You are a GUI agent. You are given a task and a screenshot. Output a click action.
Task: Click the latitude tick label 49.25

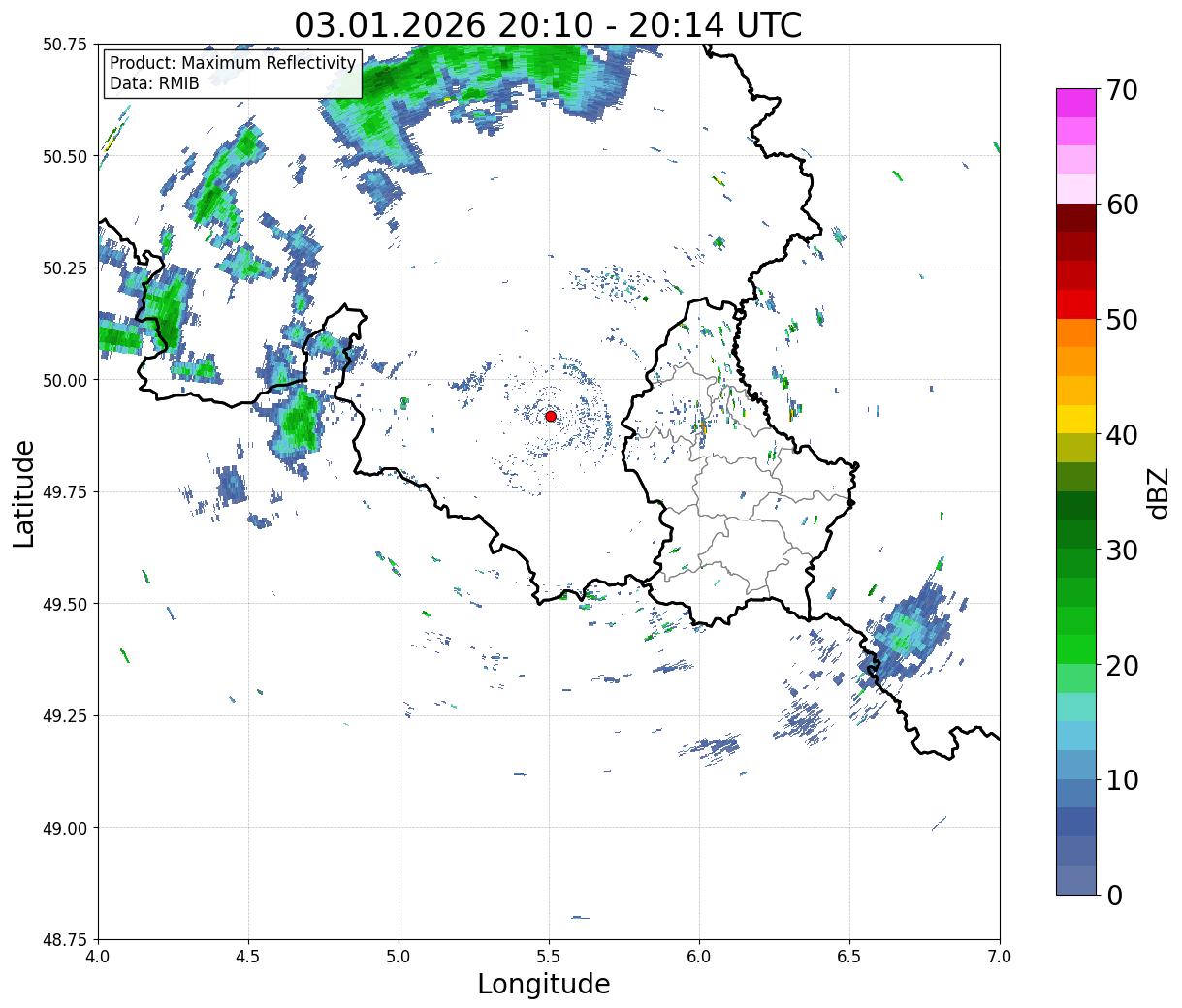point(65,715)
